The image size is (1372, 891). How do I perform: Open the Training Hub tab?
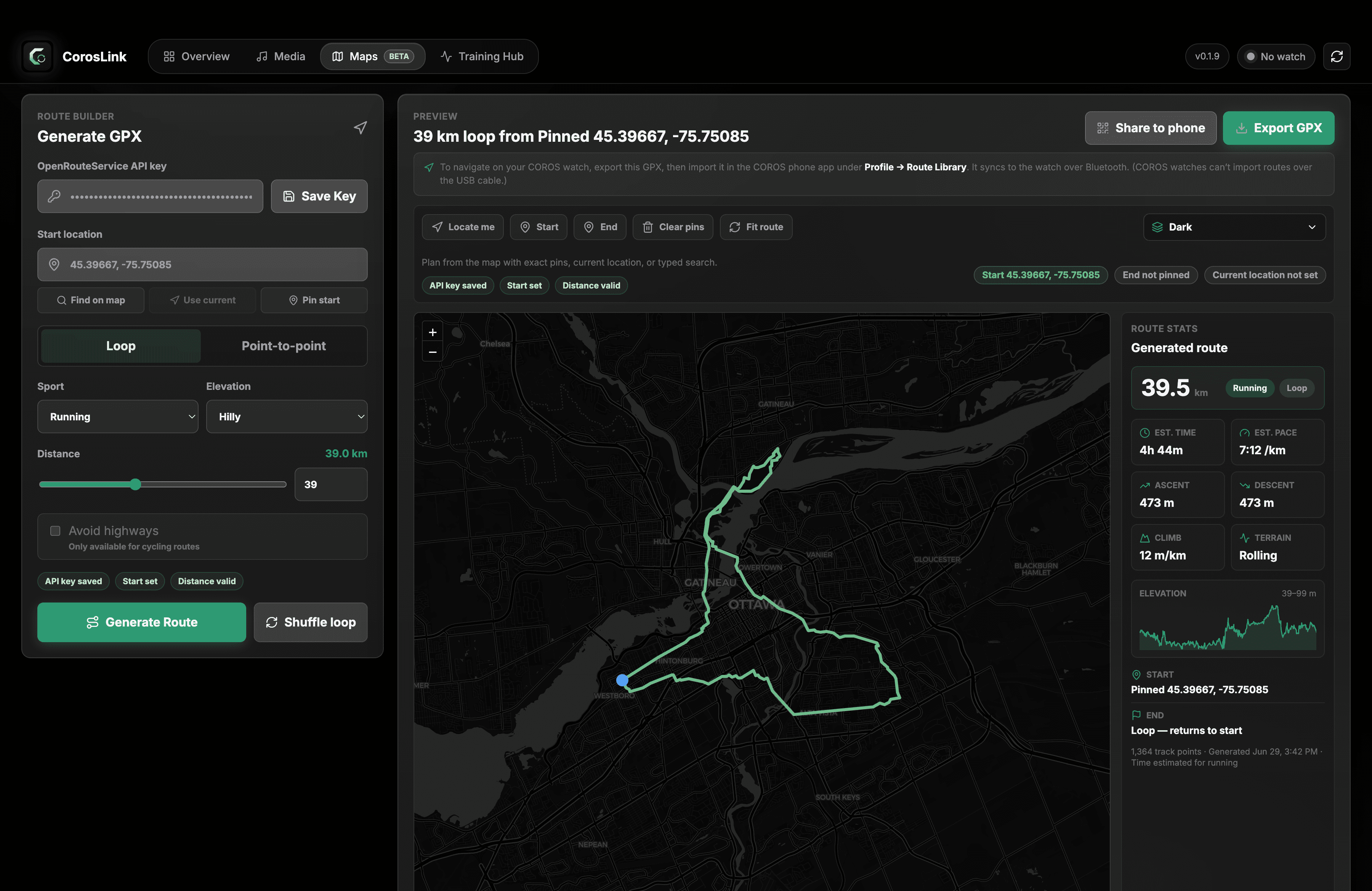coord(482,56)
